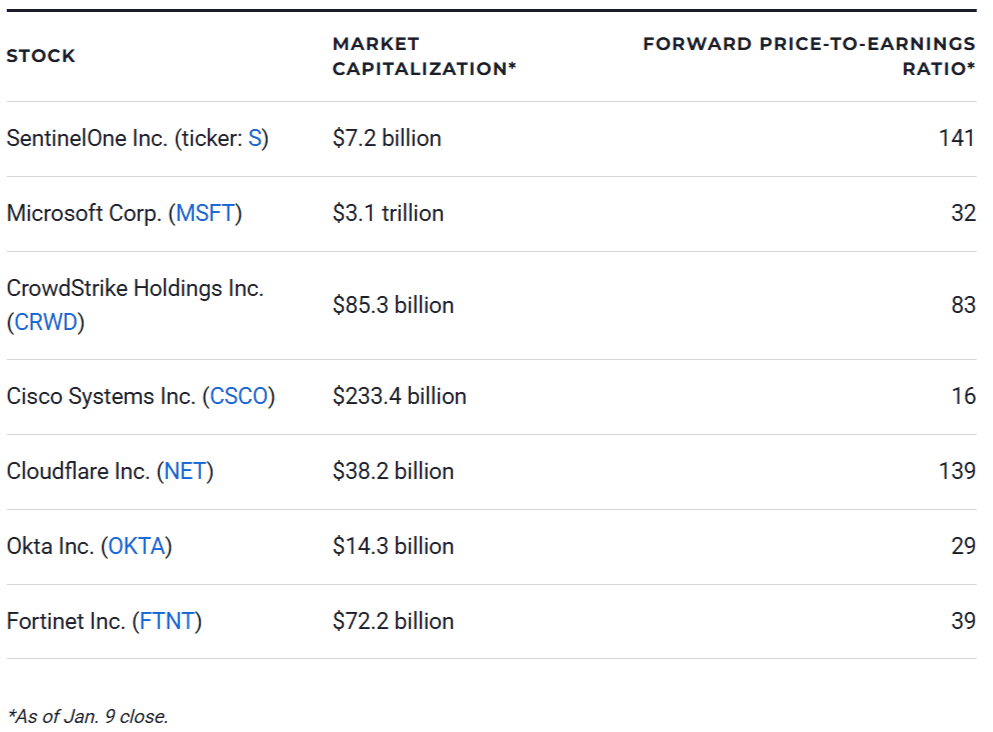993x732 pixels.
Task: Open the S ticker link for SentinelOne
Action: 255,138
